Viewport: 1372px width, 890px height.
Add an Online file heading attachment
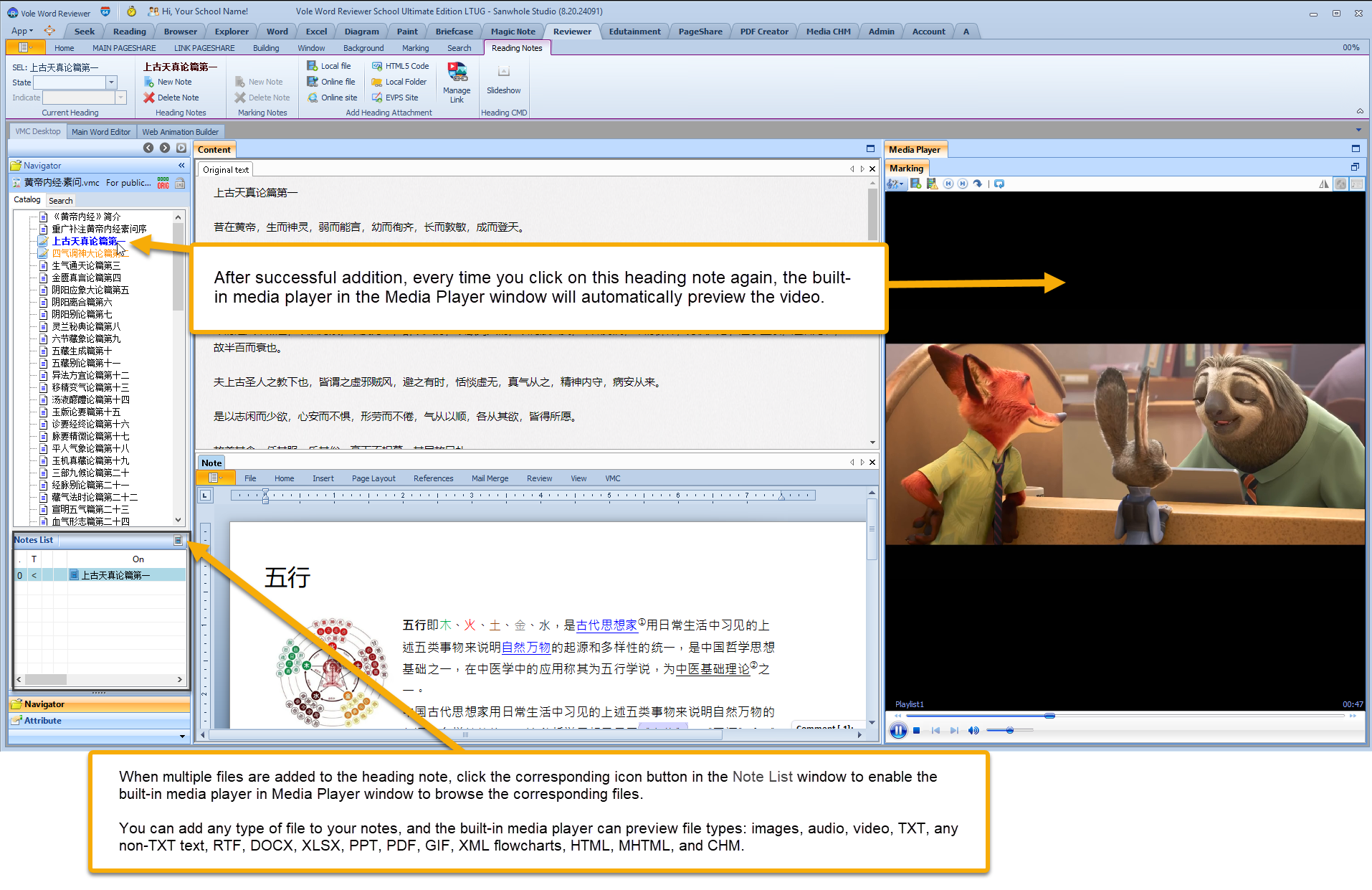tap(332, 82)
